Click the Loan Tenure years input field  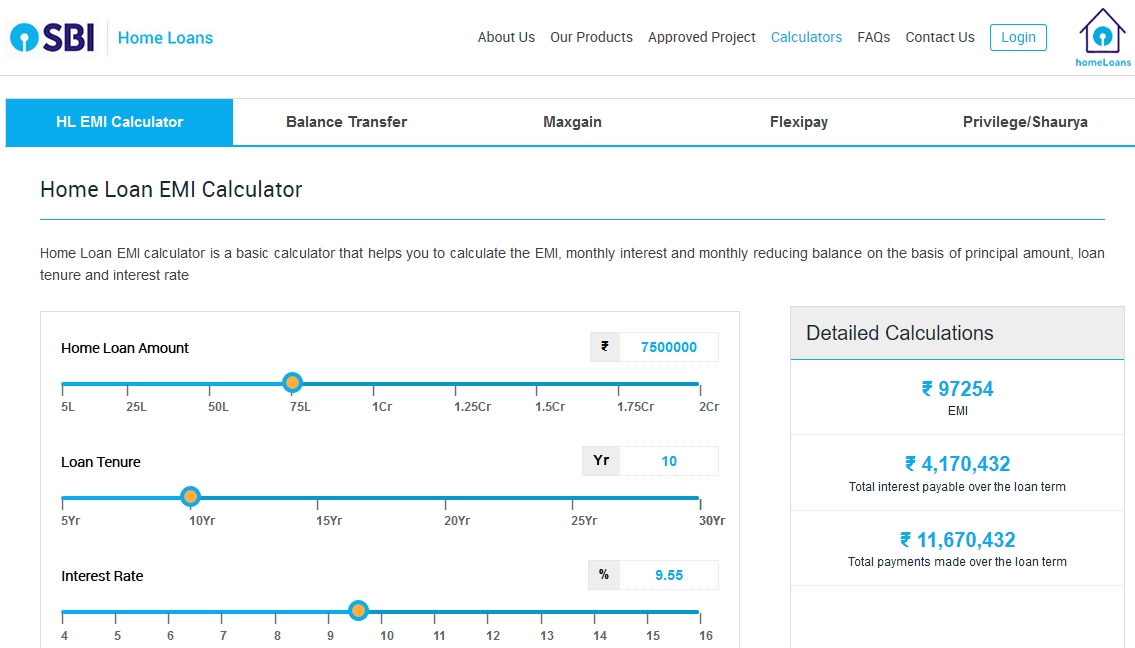668,461
